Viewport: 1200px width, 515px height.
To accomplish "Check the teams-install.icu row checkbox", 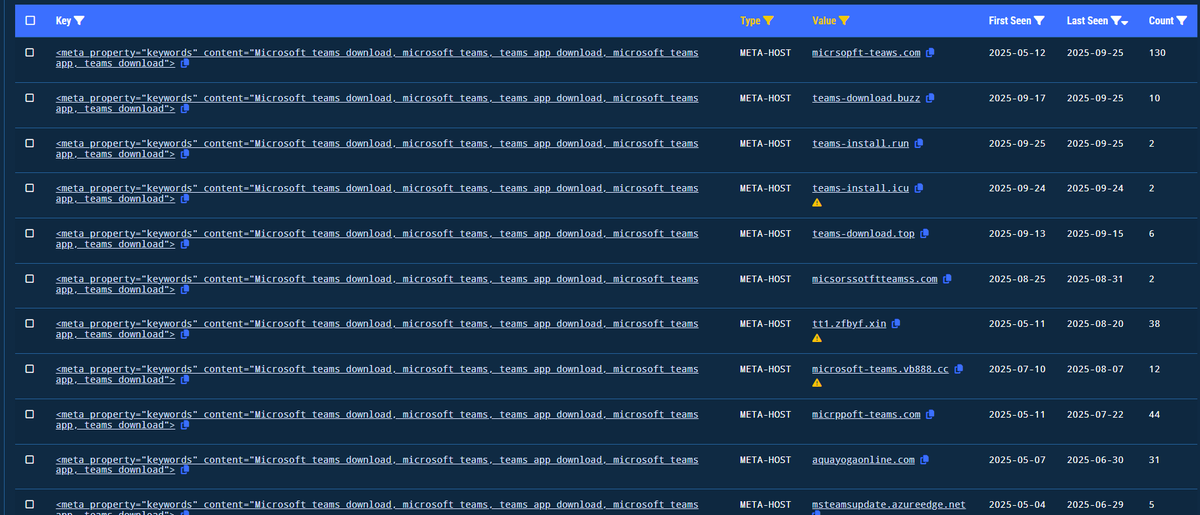I will (x=29, y=188).
